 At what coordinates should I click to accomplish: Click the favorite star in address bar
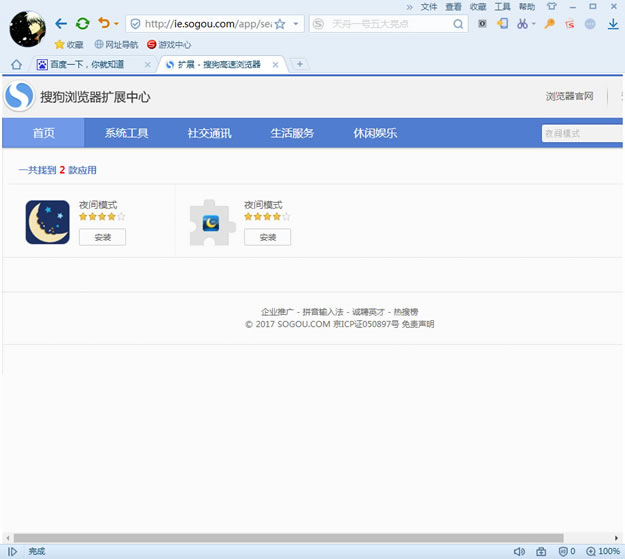pyautogui.click(x=280, y=24)
